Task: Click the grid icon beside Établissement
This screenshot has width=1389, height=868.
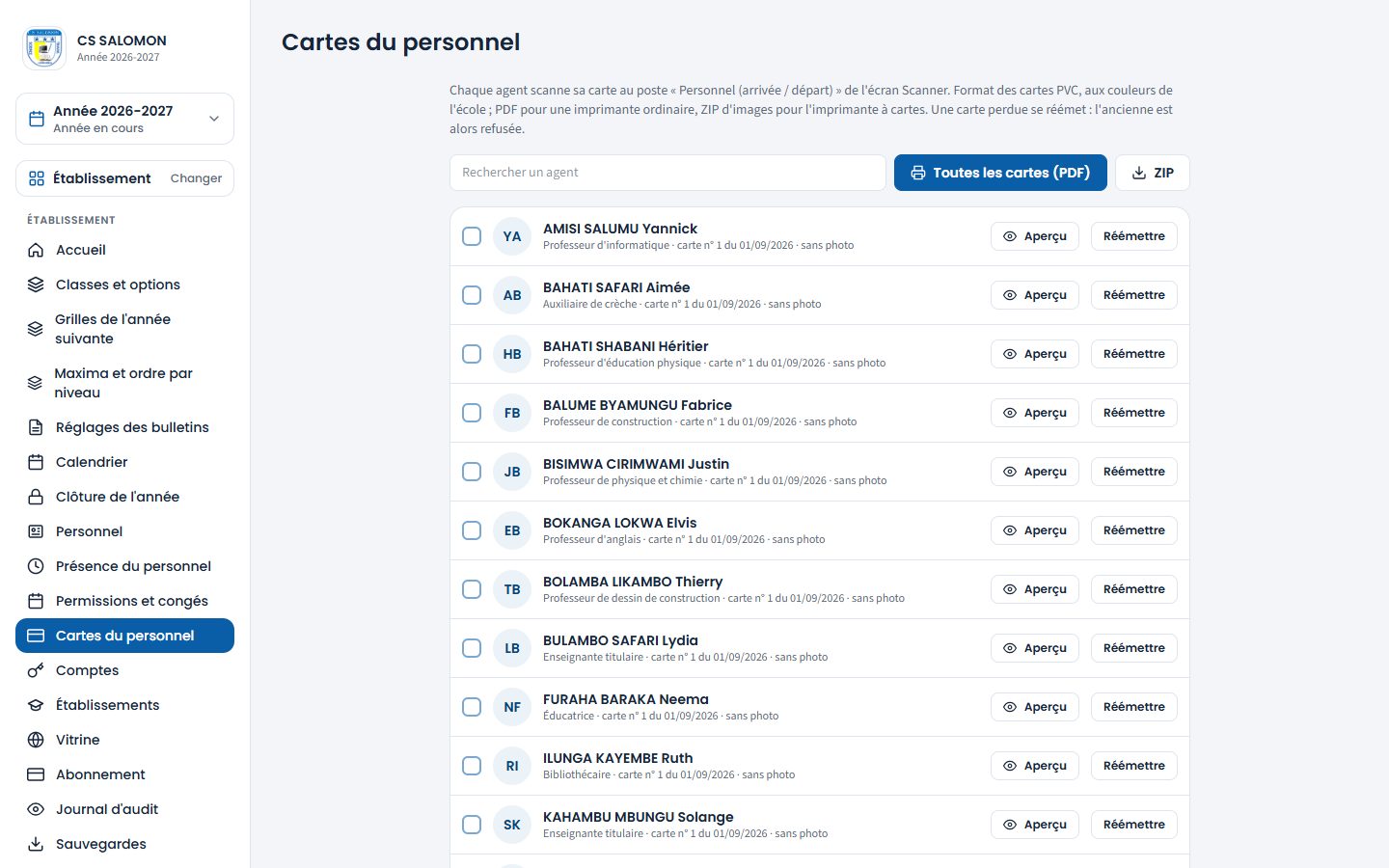Action: point(37,178)
